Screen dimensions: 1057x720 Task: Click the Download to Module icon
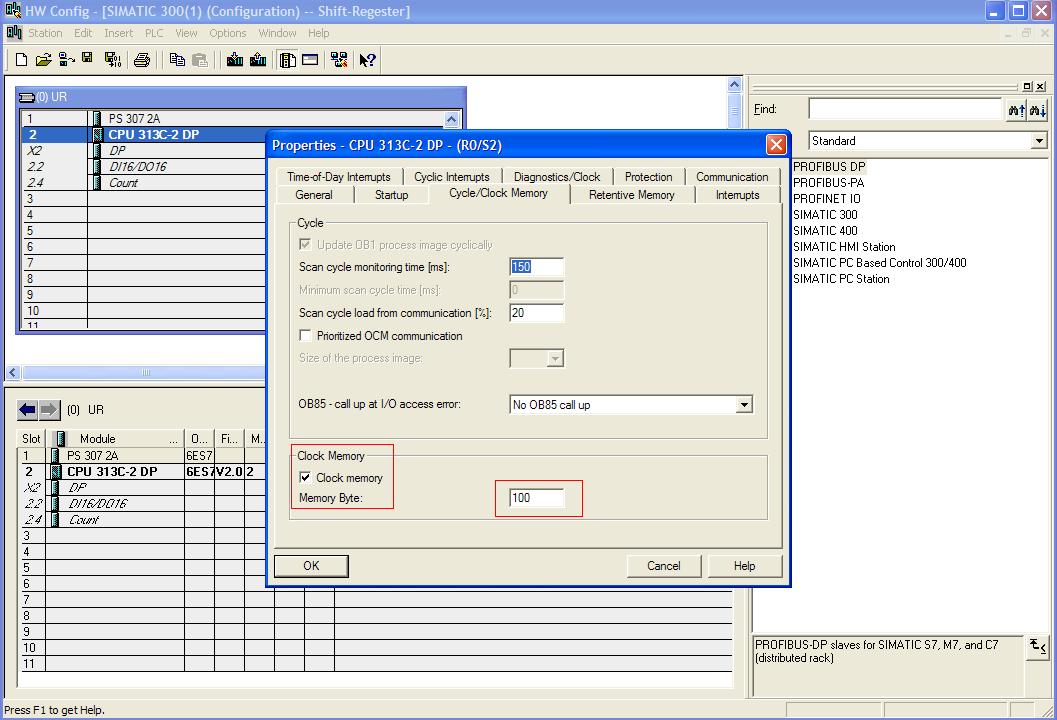coord(235,60)
